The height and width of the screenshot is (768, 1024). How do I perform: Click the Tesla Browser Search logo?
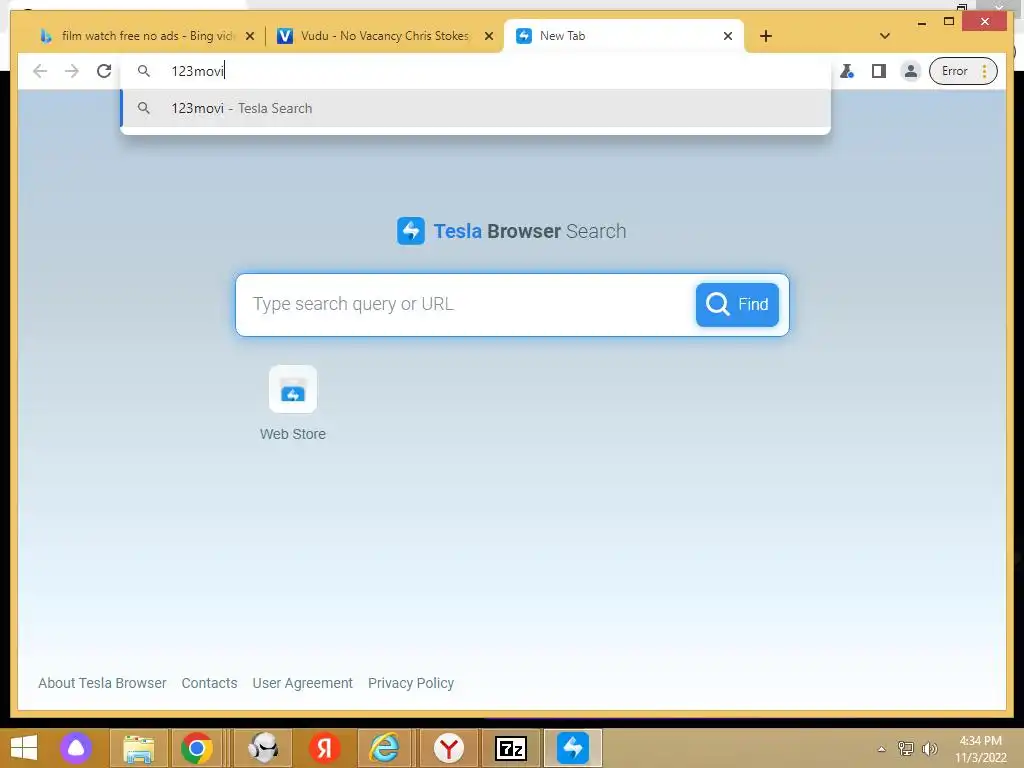(x=511, y=231)
